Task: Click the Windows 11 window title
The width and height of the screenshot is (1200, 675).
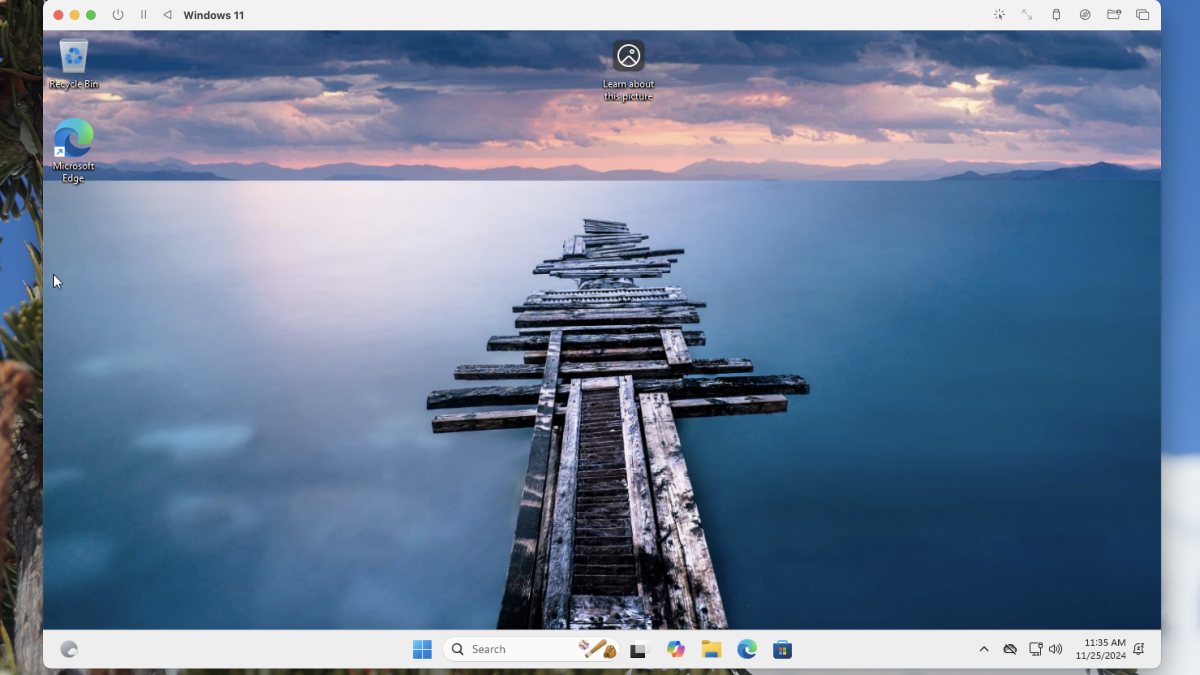Action: (x=214, y=15)
